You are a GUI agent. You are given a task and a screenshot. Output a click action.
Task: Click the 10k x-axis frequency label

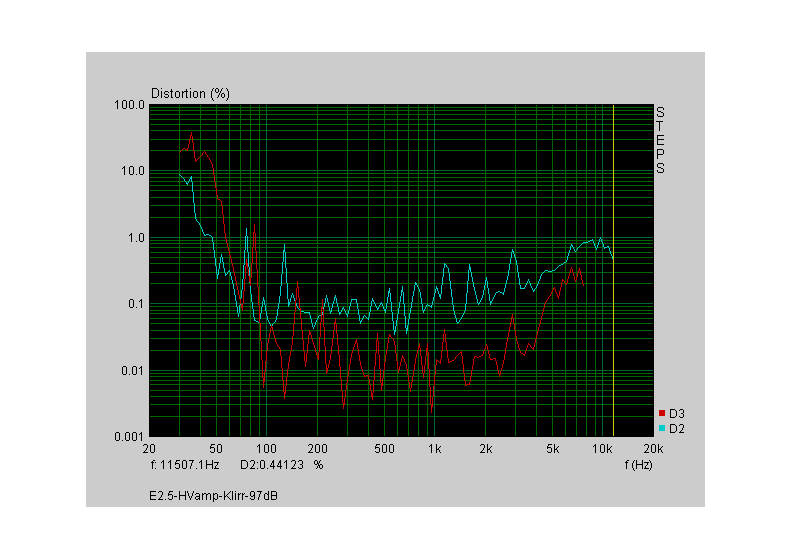tap(602, 449)
